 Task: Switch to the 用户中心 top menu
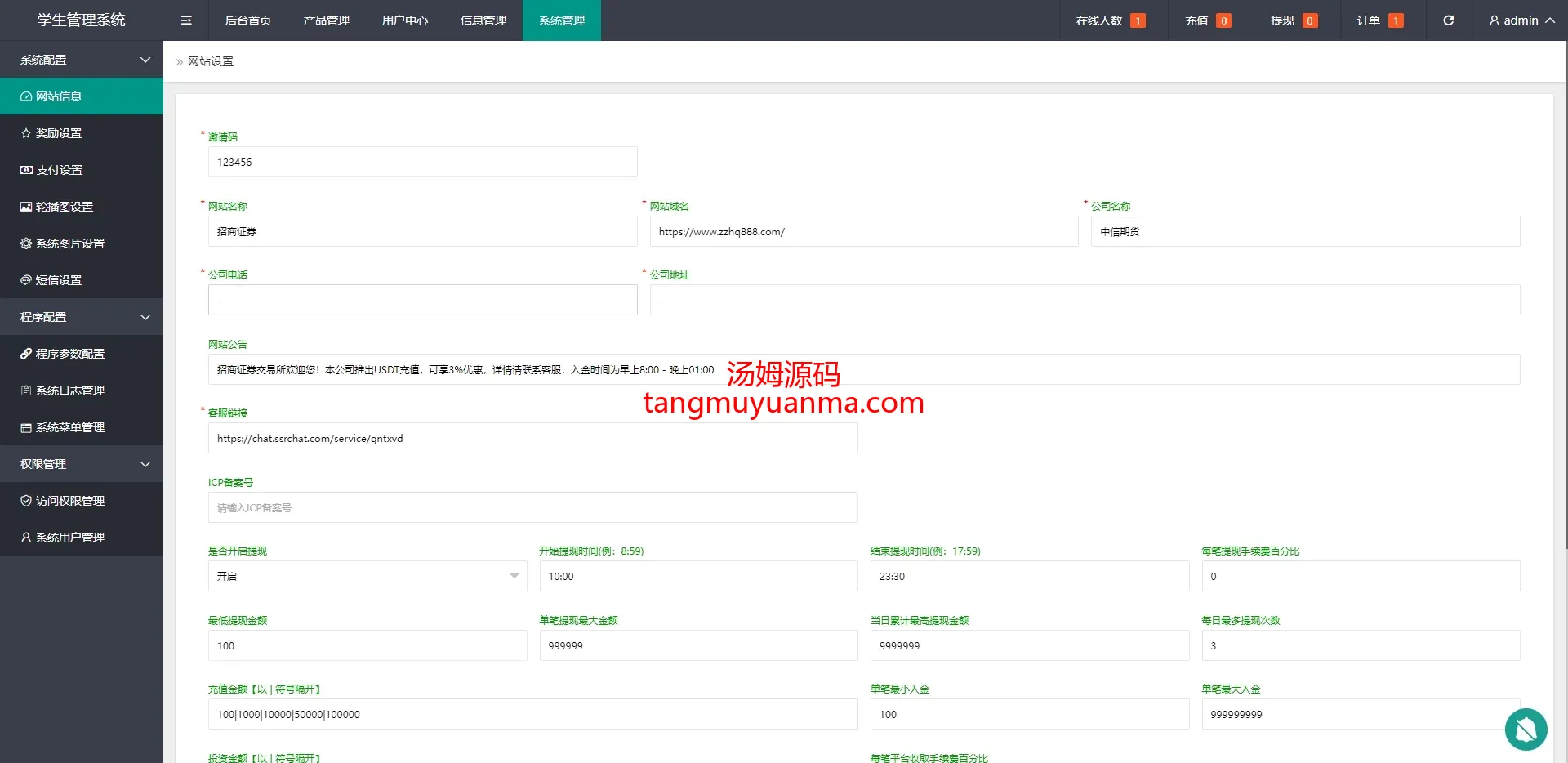[x=404, y=20]
